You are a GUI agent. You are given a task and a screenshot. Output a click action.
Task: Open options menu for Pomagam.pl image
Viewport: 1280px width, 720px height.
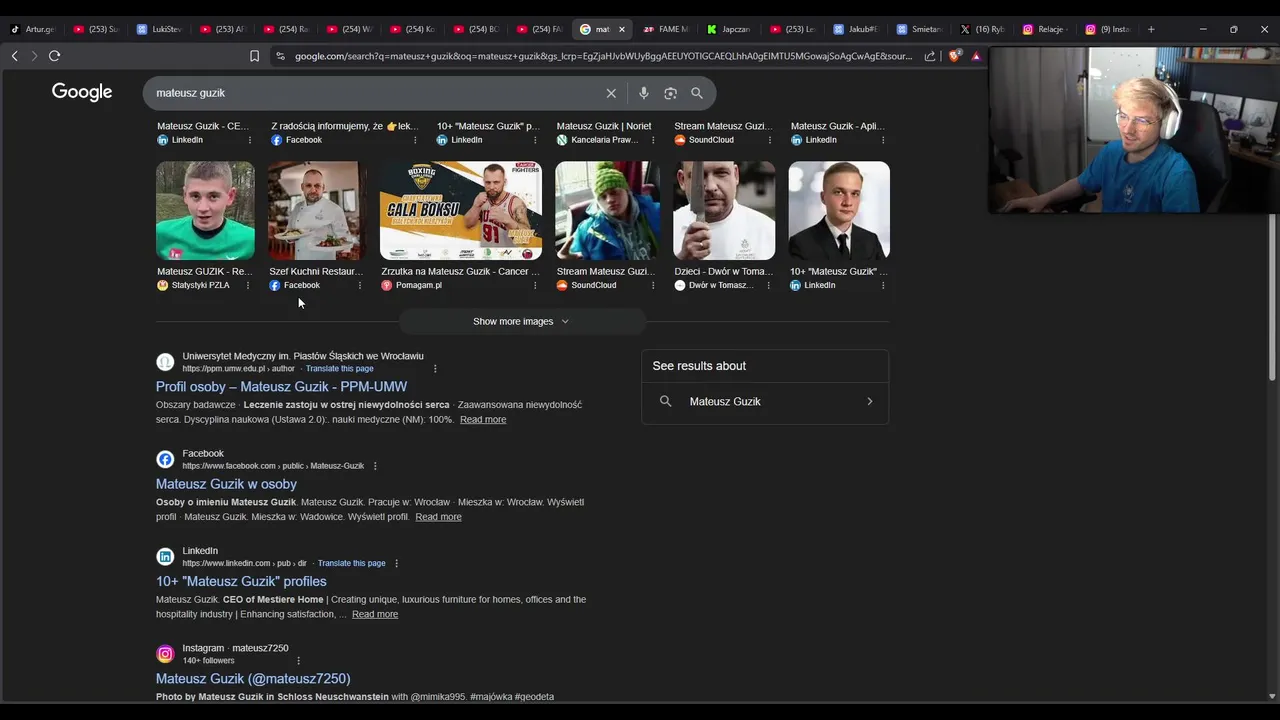coord(535,286)
